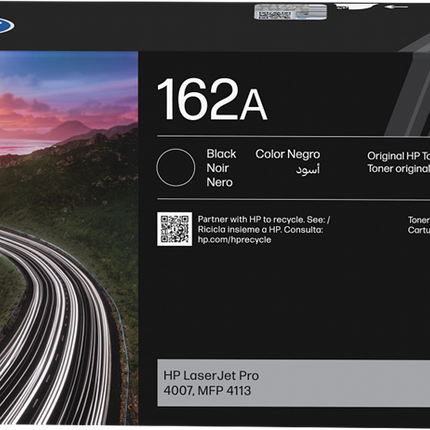Click the highway landscape photo on the box
430x430 pixels.
[69, 238]
